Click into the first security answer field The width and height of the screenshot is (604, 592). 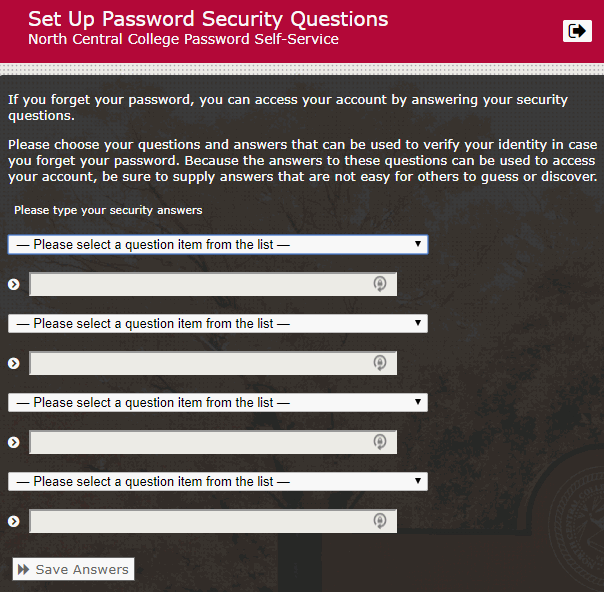click(x=200, y=284)
